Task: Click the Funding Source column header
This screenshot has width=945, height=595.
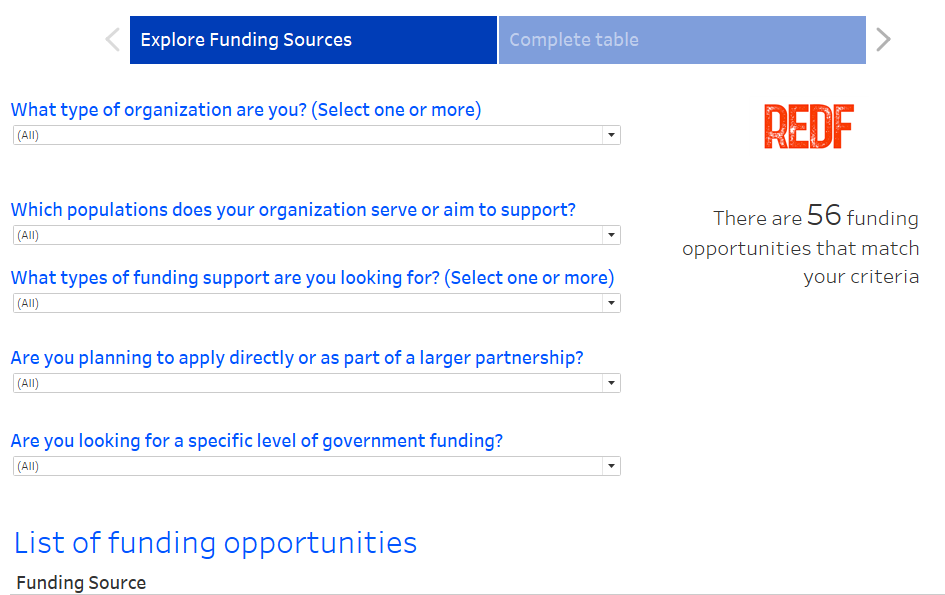Action: pyautogui.click(x=81, y=583)
